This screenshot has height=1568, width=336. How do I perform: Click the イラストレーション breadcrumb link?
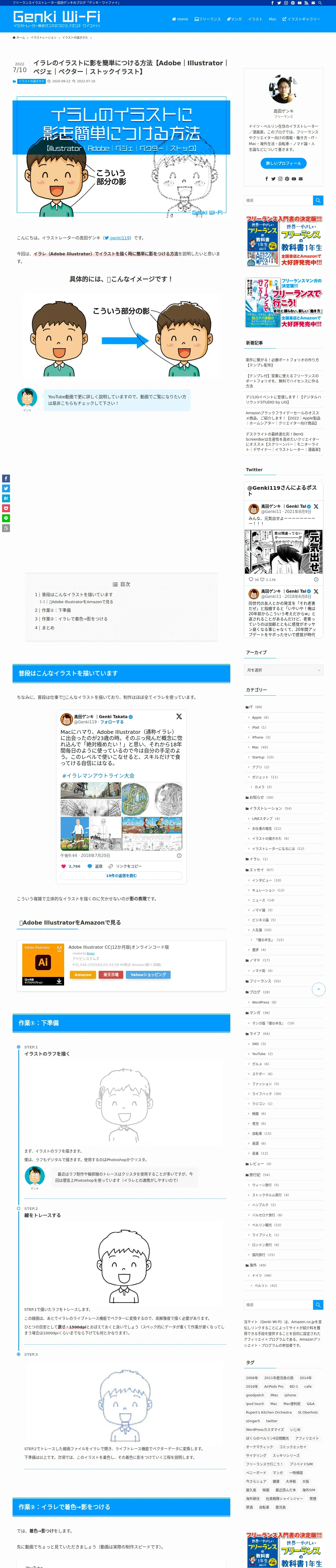click(43, 38)
